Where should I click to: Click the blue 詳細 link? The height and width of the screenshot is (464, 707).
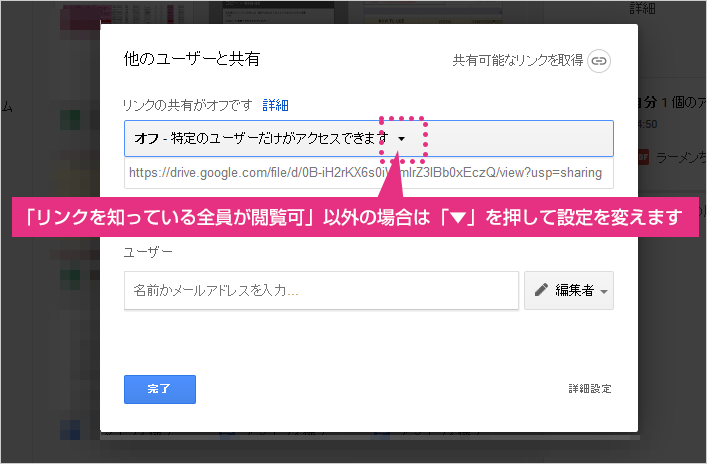[275, 106]
